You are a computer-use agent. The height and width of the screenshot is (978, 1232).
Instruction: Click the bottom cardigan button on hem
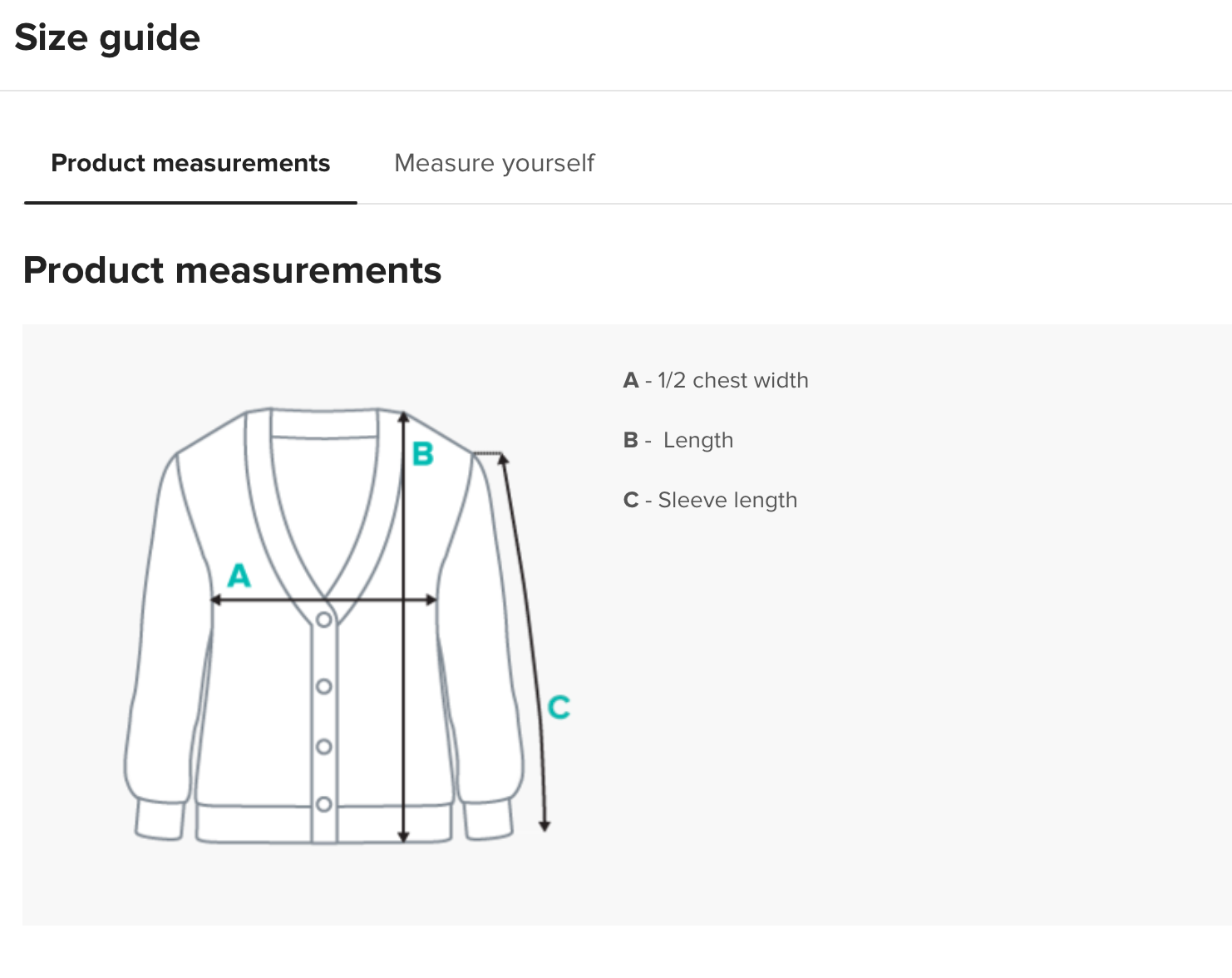tap(324, 804)
